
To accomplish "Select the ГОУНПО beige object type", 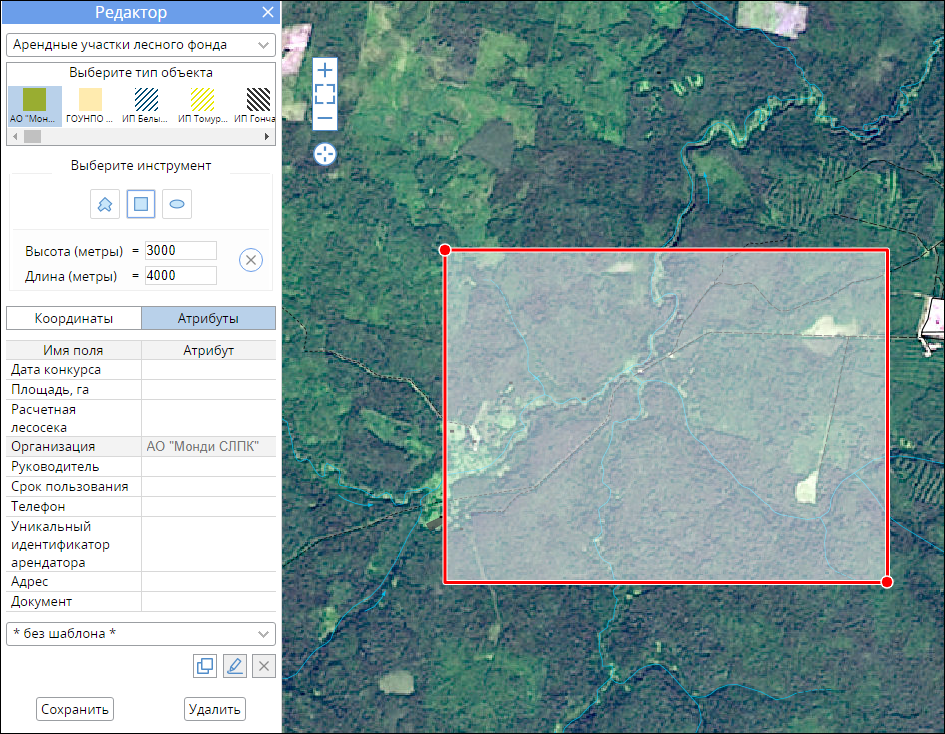I will 90,105.
